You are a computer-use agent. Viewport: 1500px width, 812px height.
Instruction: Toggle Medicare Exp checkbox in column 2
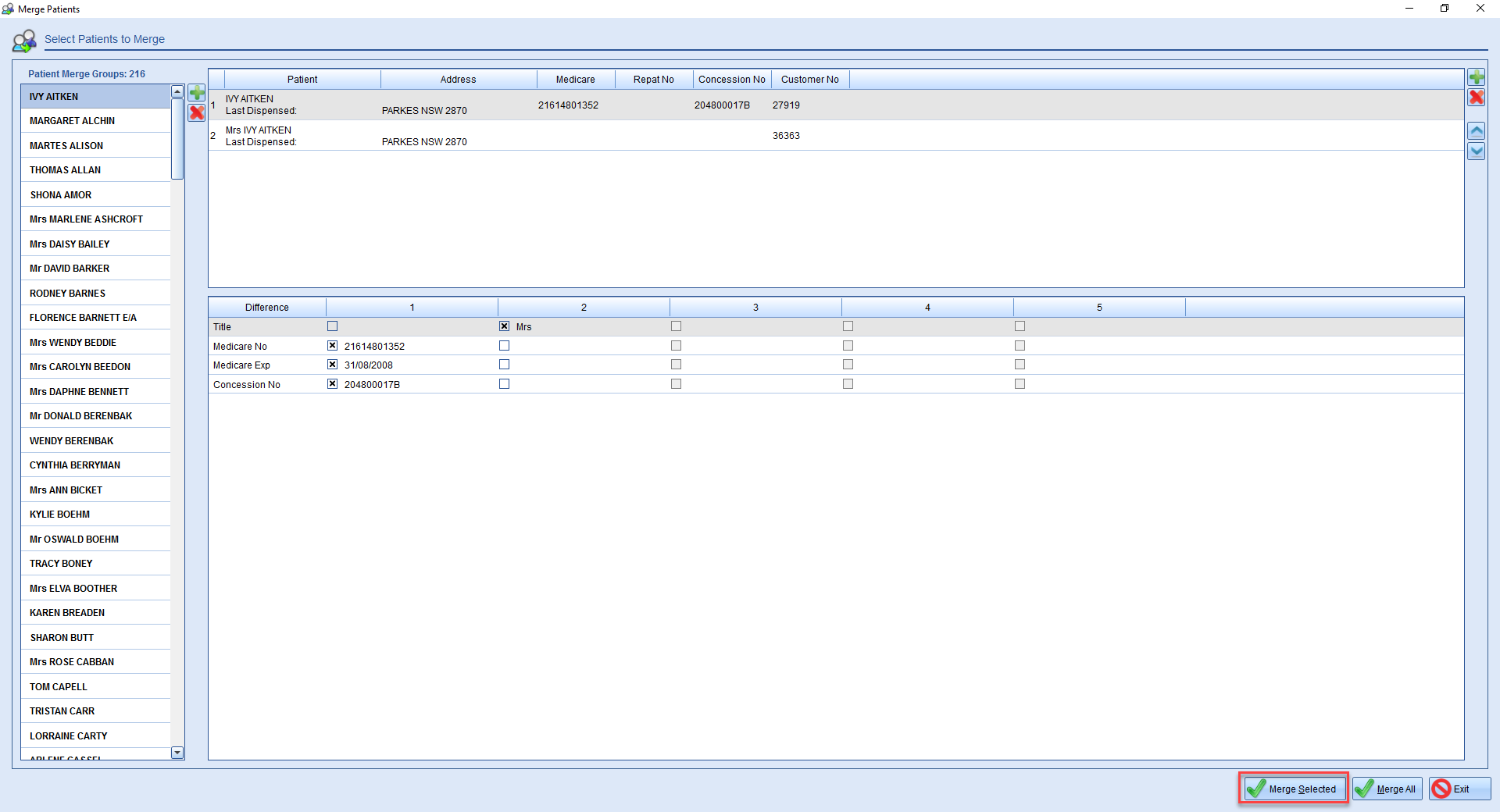(505, 365)
